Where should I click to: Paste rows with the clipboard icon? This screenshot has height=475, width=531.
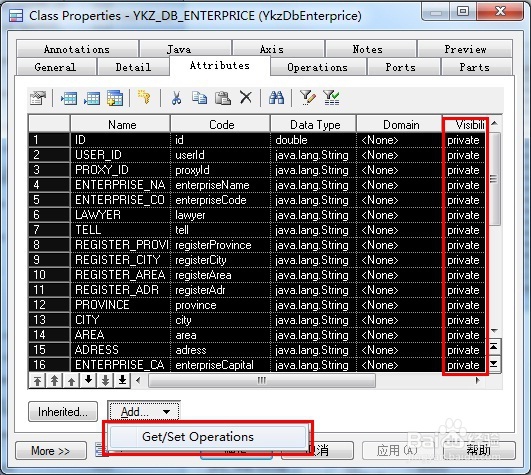pos(223,98)
